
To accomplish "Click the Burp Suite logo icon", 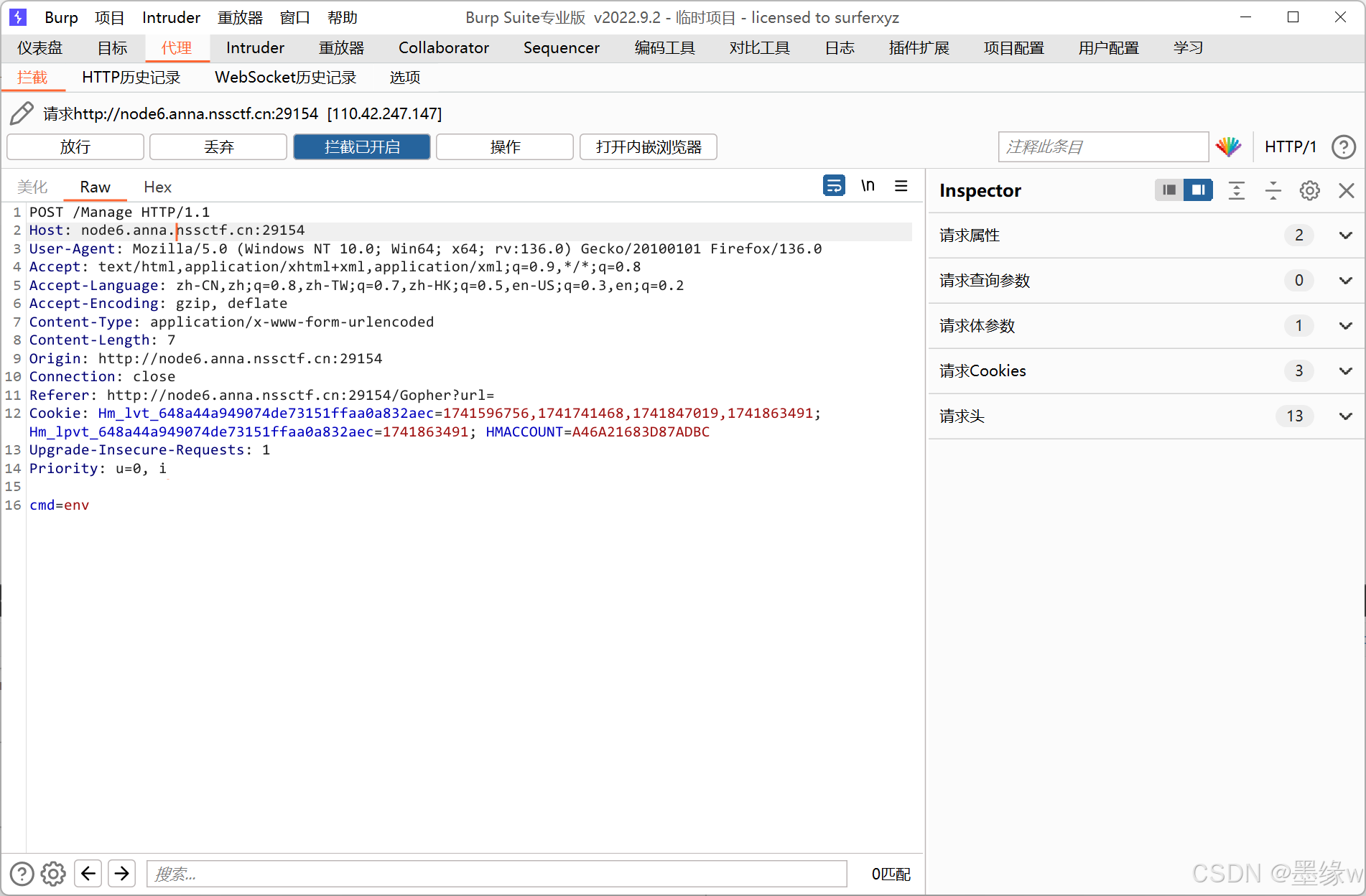I will [18, 17].
